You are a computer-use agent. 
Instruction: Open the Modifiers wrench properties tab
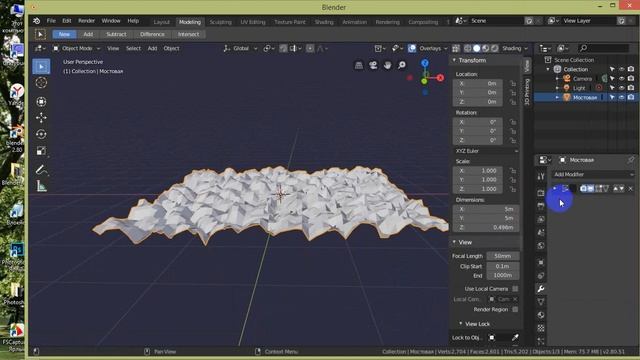coord(541,289)
